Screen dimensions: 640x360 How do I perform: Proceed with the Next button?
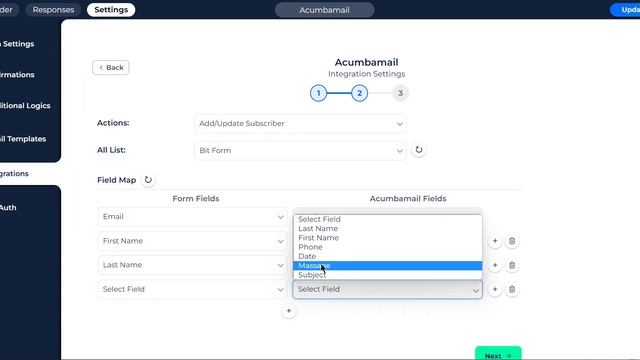pos(498,353)
